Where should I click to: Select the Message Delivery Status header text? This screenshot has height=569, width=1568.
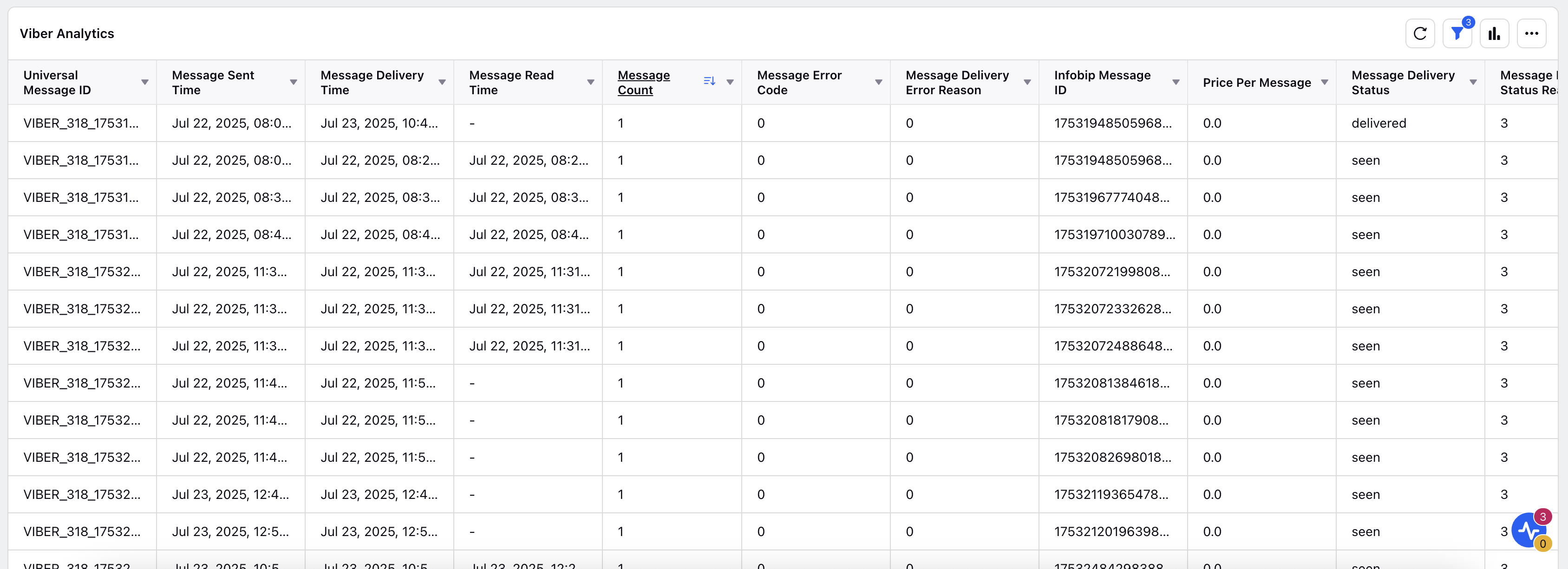[1403, 82]
